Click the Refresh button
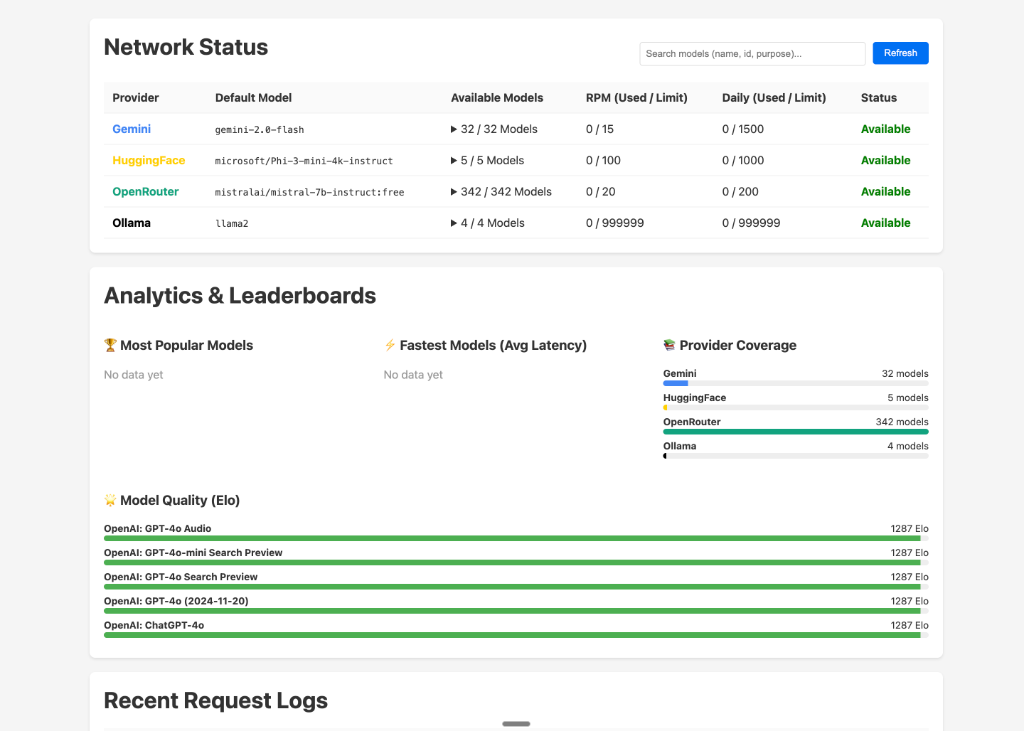The image size is (1024, 731). (x=900, y=53)
